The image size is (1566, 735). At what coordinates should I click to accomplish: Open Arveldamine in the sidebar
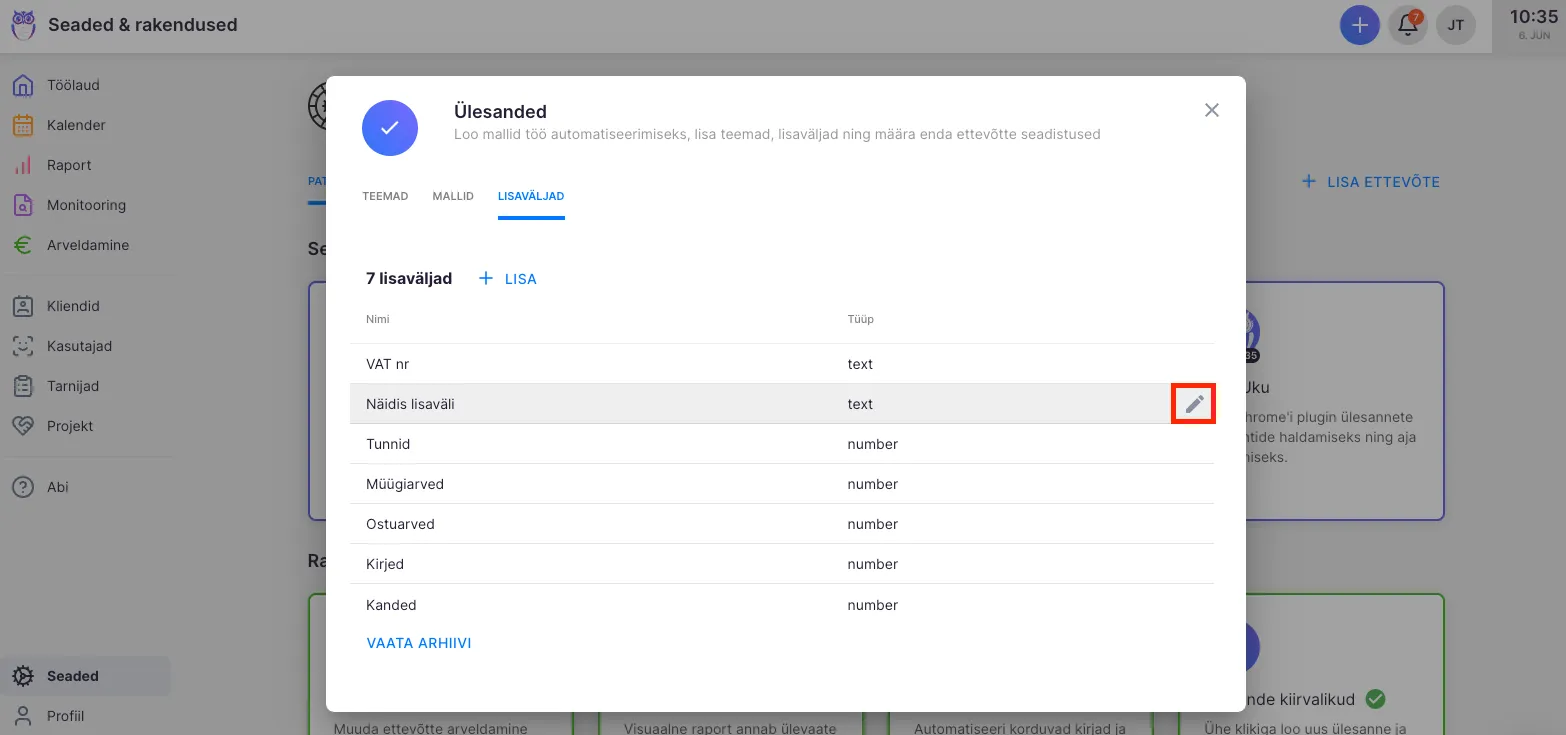pyautogui.click(x=87, y=245)
